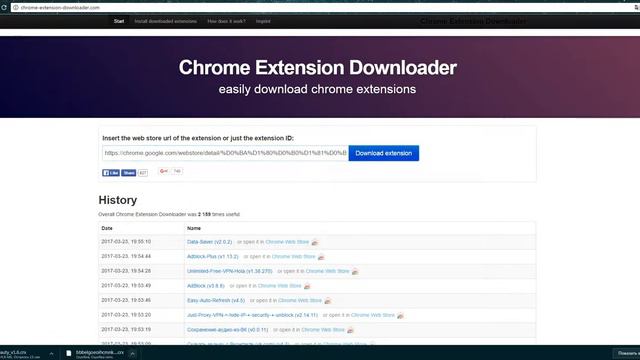Open Install downloaded extensions nav item
This screenshot has height=360, width=640.
[165, 21]
